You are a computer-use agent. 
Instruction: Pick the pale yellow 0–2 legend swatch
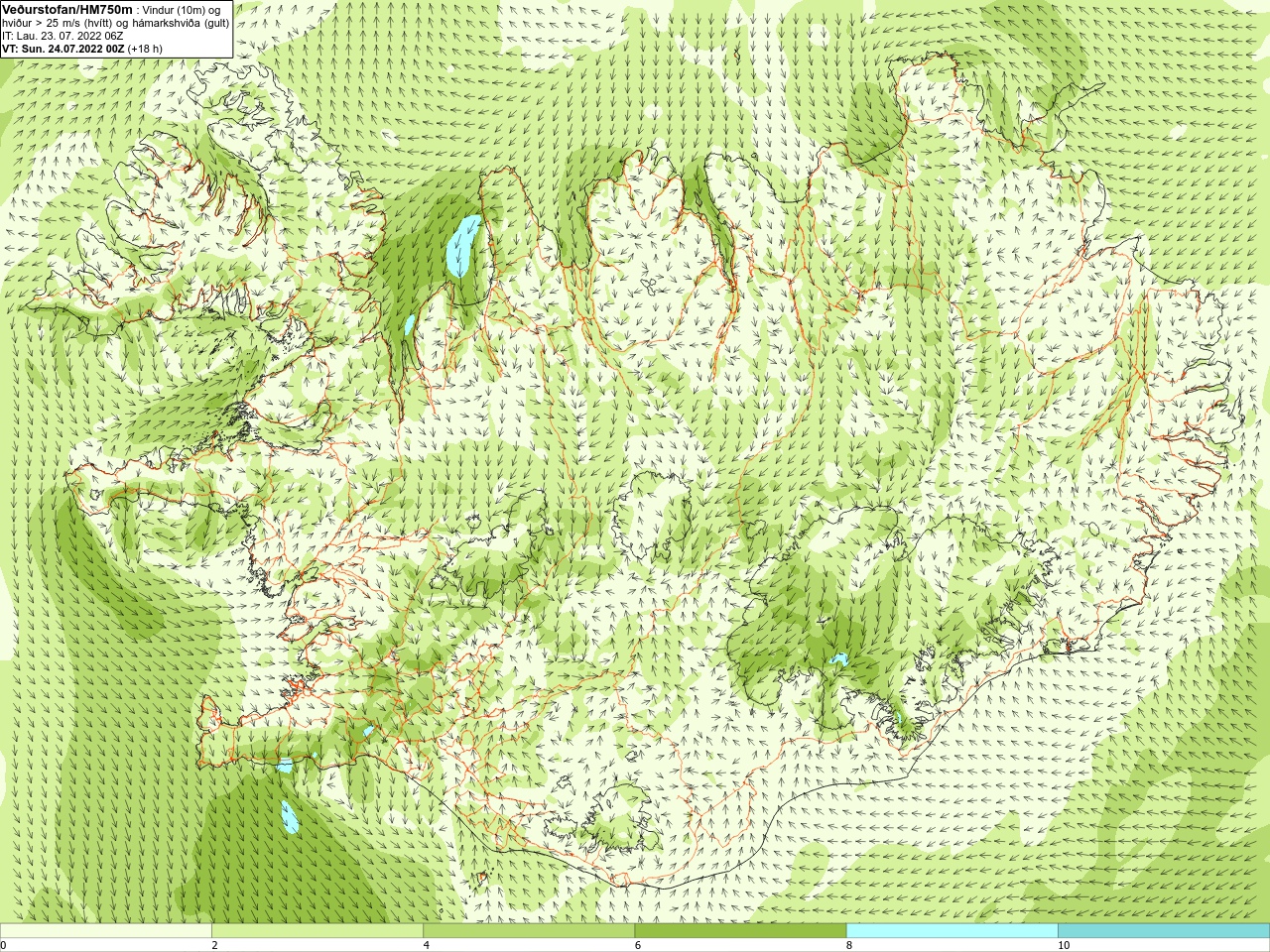(x=106, y=931)
